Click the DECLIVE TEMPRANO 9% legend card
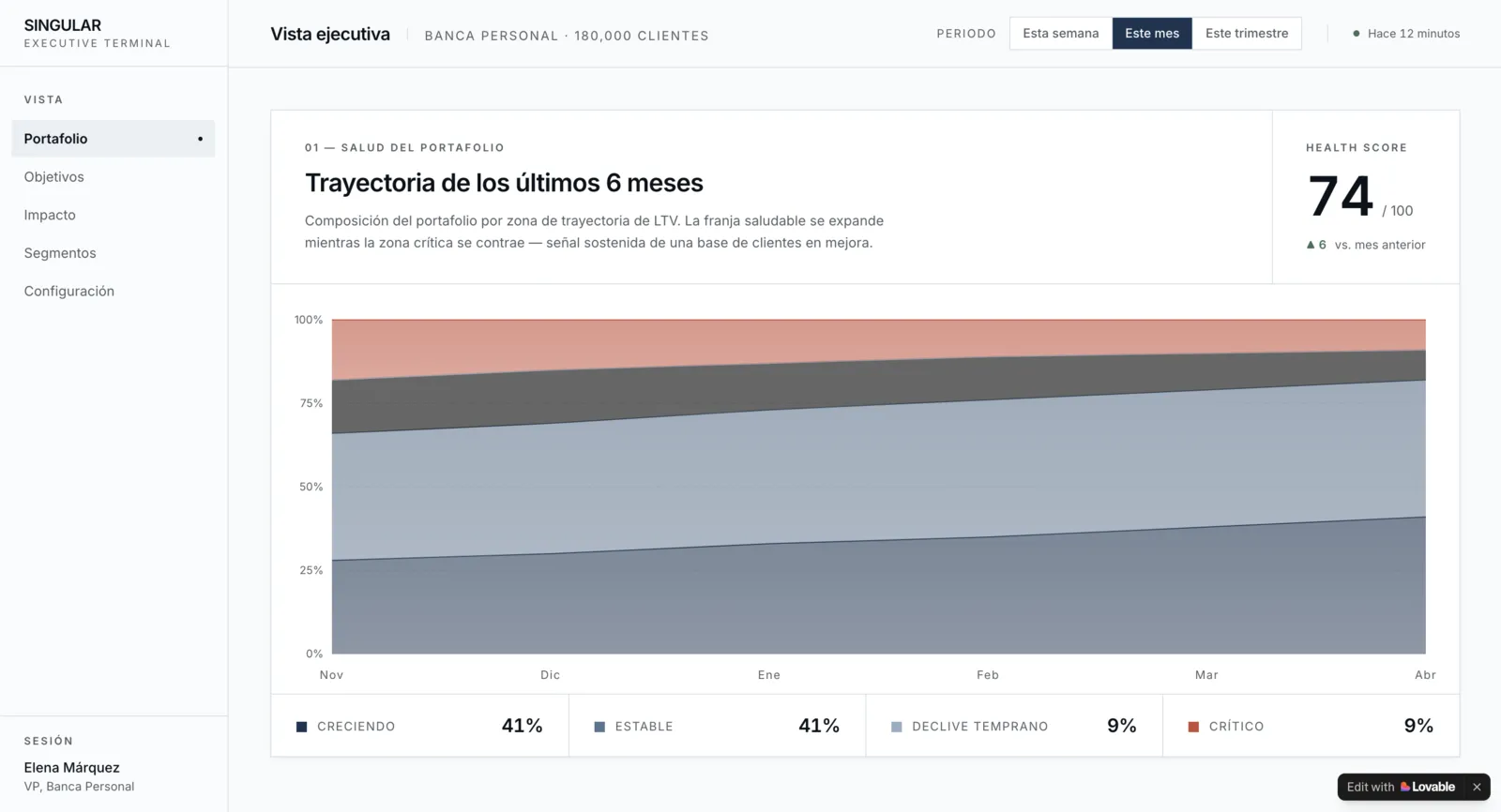 pyautogui.click(x=1014, y=726)
